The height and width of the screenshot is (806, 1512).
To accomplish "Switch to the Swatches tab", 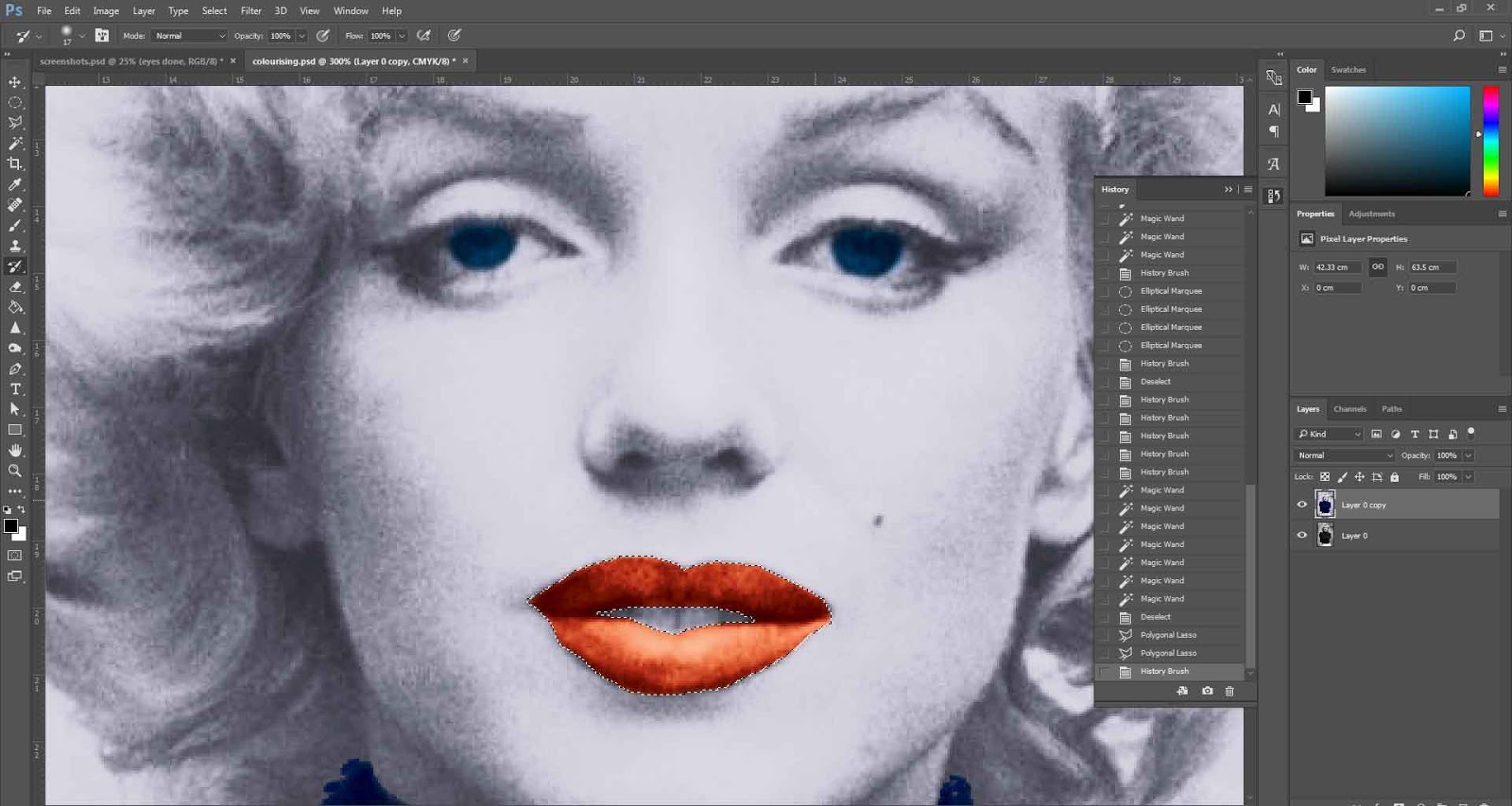I will point(1349,70).
